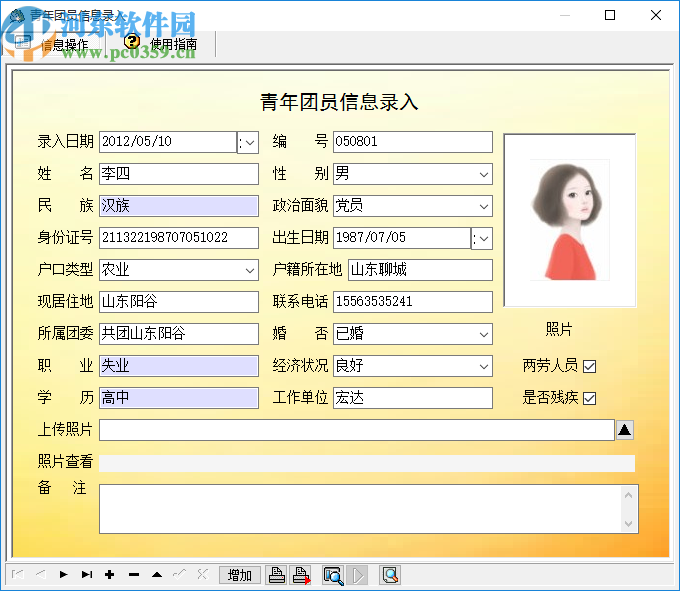Image resolution: width=680 pixels, height=591 pixels.
Task: Click the printer icon with red arrow
Action: [x=301, y=575]
